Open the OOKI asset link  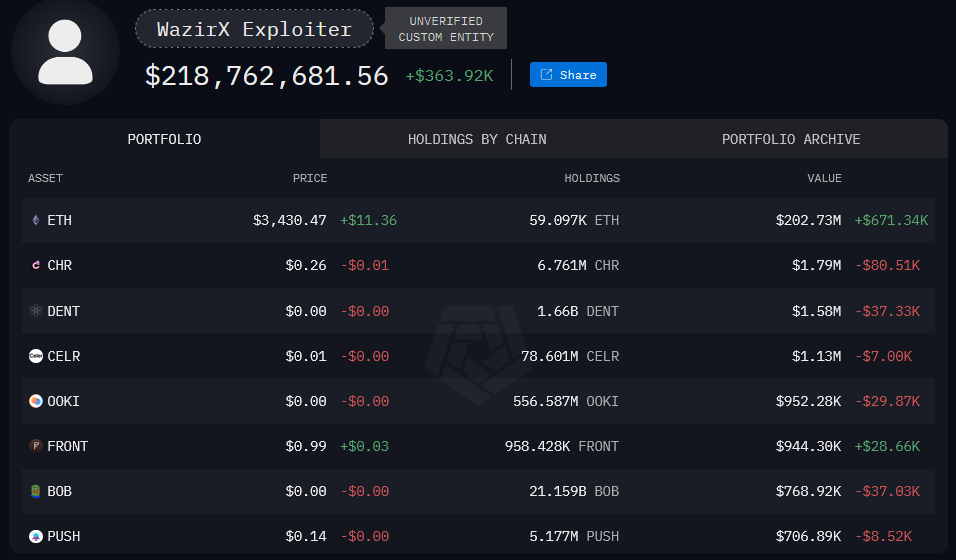(x=63, y=401)
